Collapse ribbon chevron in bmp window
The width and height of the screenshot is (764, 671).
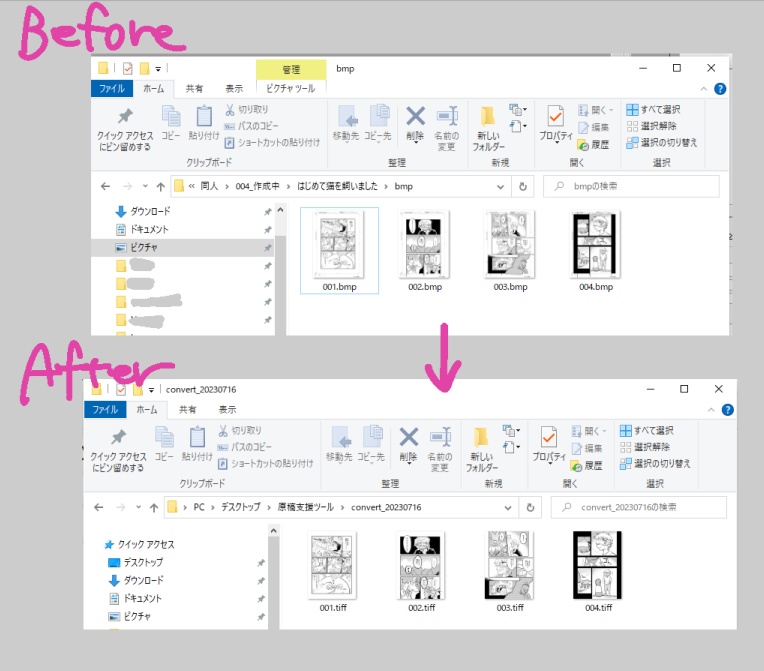[703, 89]
